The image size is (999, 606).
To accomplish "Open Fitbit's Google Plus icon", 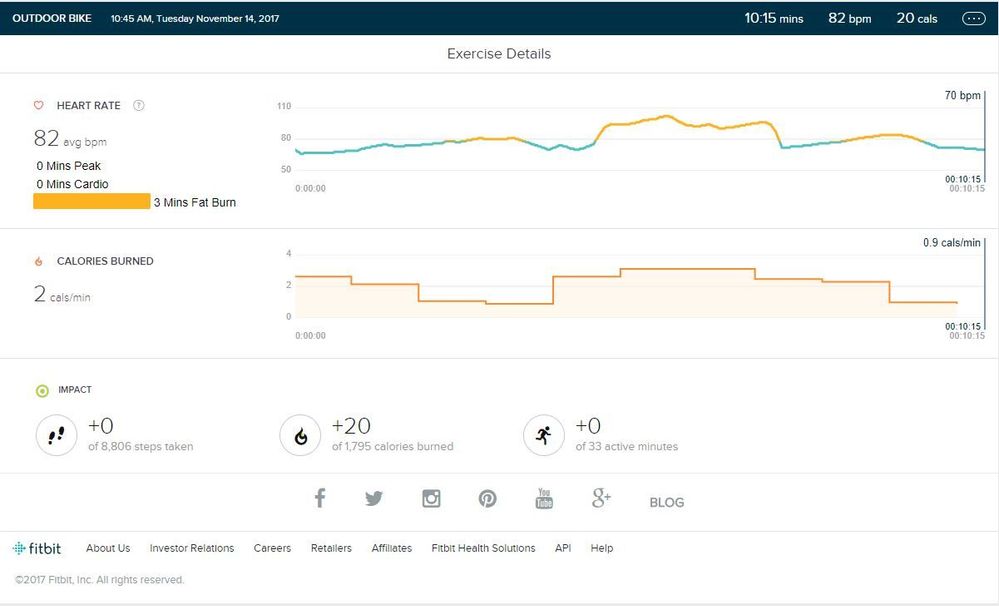I will click(601, 498).
